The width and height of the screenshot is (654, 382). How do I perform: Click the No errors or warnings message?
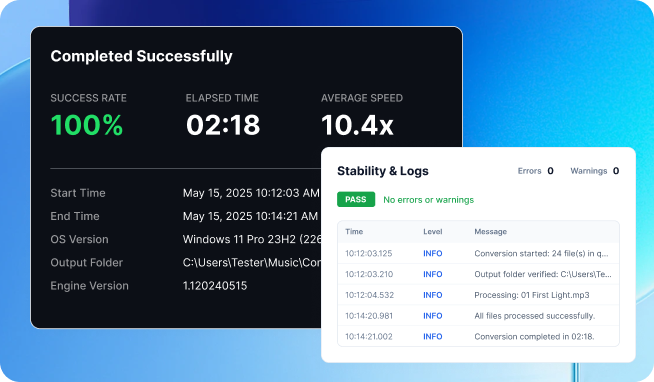[x=428, y=200]
